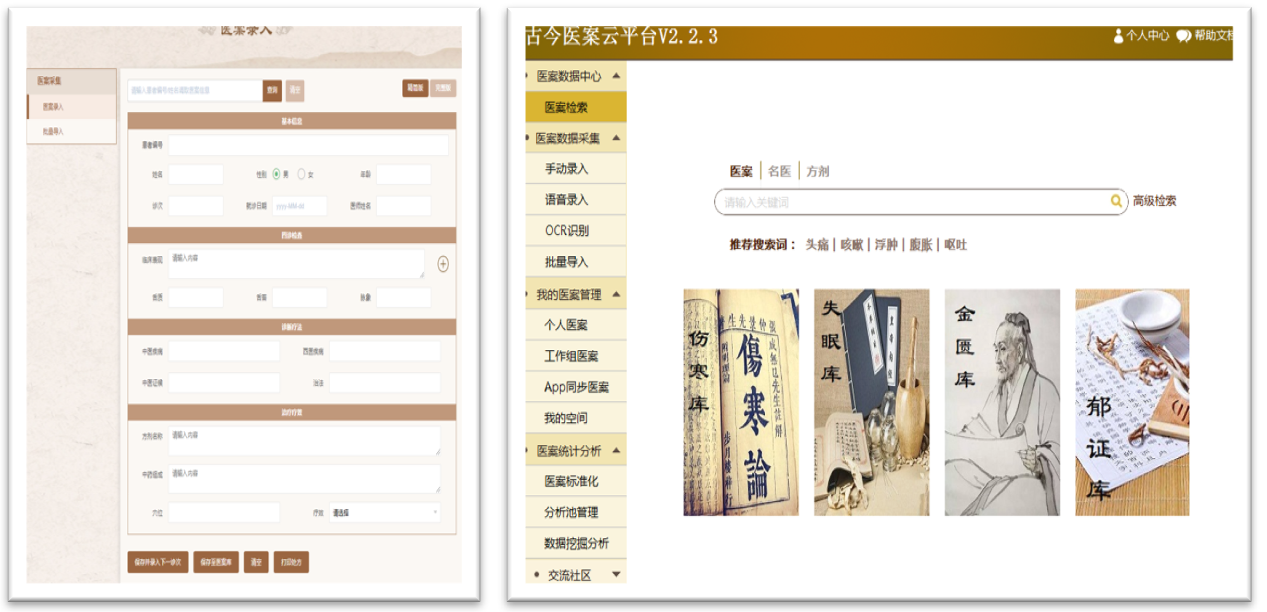This screenshot has height=612, width=1267.
Task: Switch to the 名医 search tab
Action: click(x=779, y=171)
